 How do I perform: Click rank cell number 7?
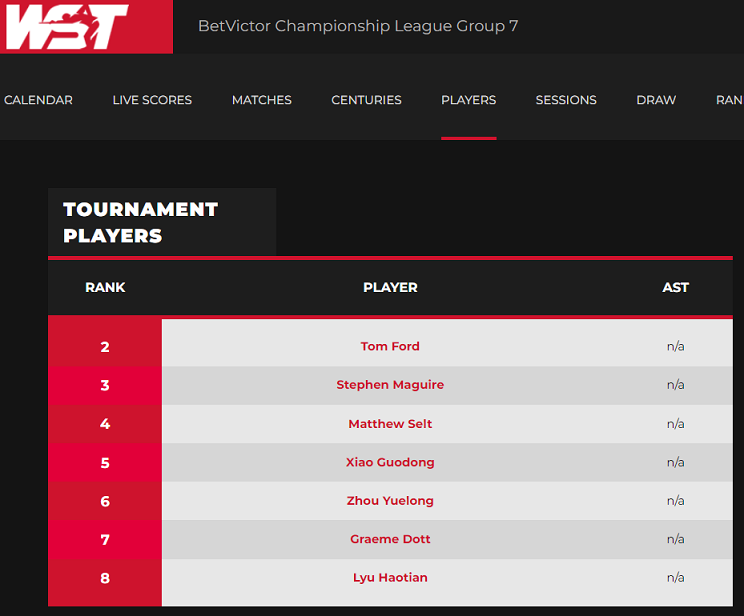point(105,540)
